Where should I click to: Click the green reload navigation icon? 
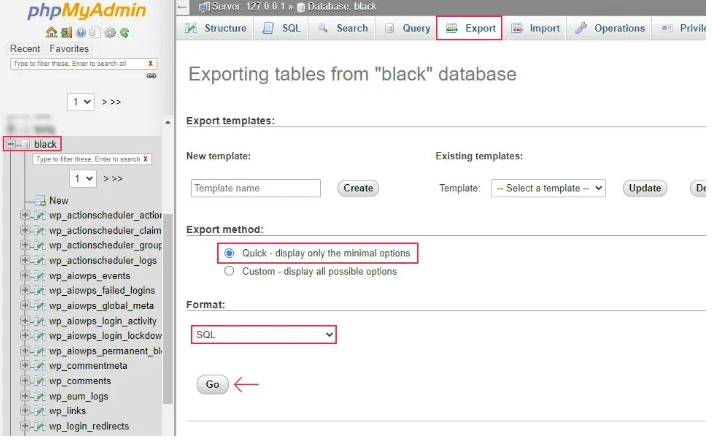(x=123, y=32)
